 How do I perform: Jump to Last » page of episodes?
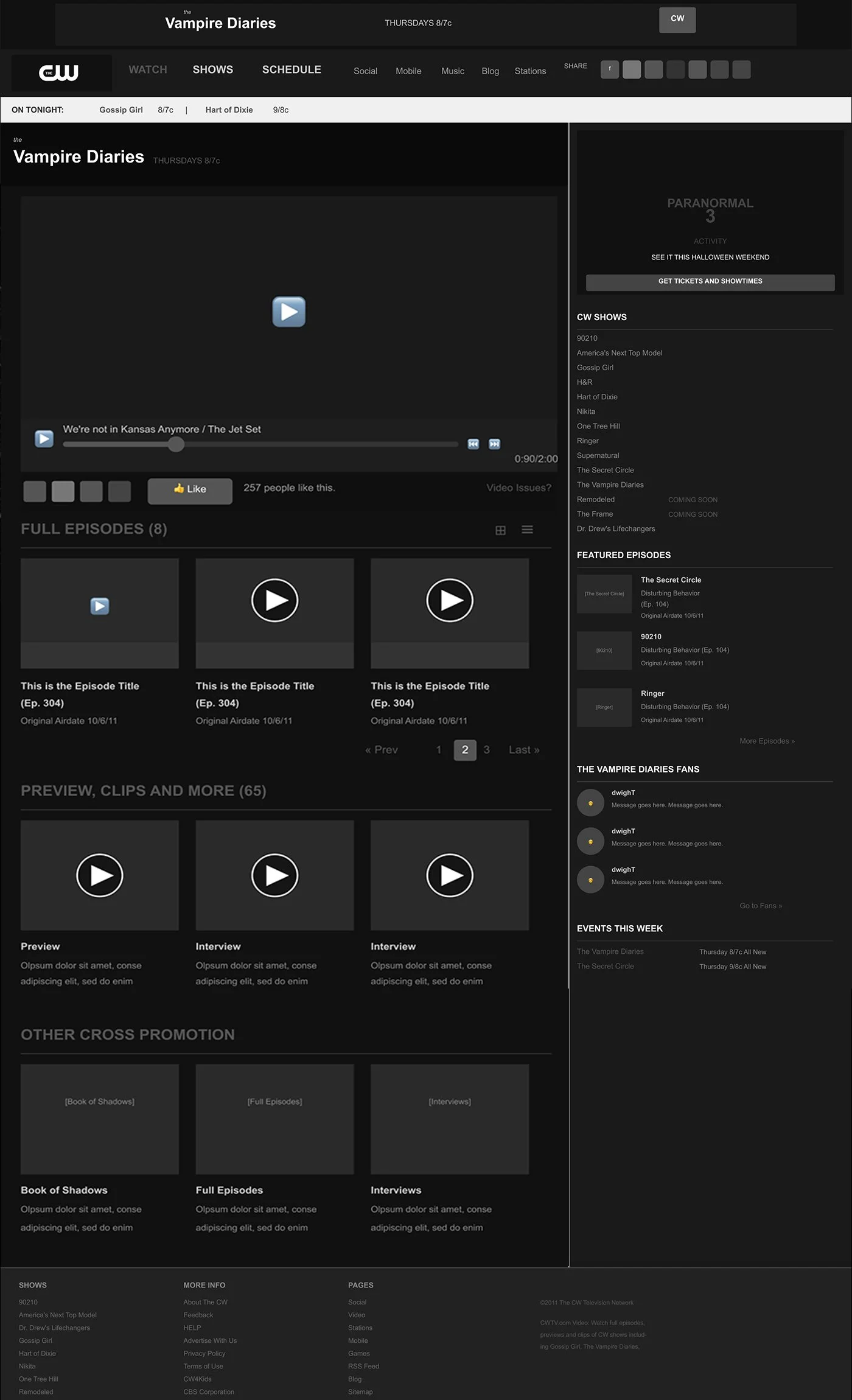point(524,750)
